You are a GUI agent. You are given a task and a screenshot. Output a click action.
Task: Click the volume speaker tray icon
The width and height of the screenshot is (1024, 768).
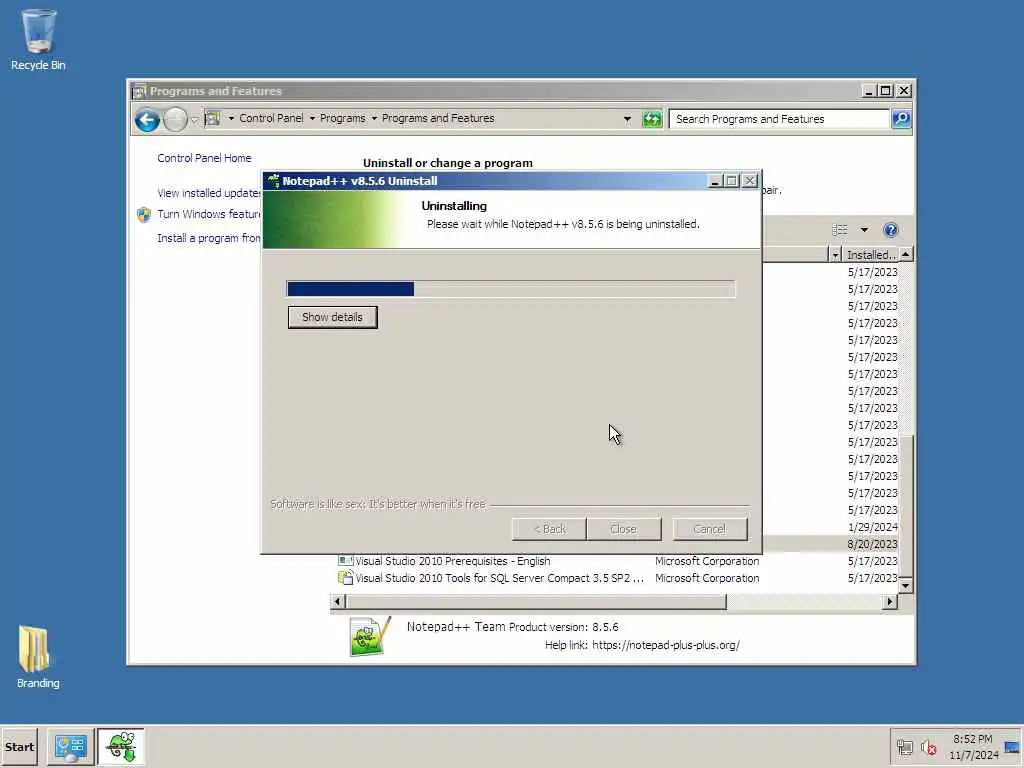(x=928, y=747)
